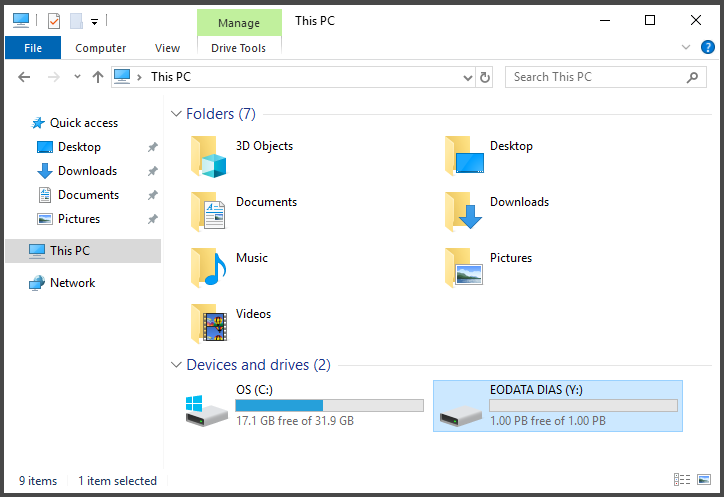The width and height of the screenshot is (724, 497).
Task: Click the Folders (7) group header
Action: coord(221,114)
